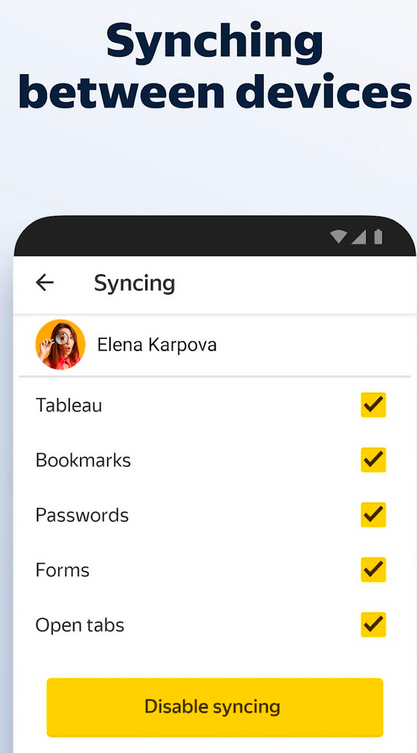Tap the Bookmarks label
Screen dimensions: 417x753
(x=83, y=460)
